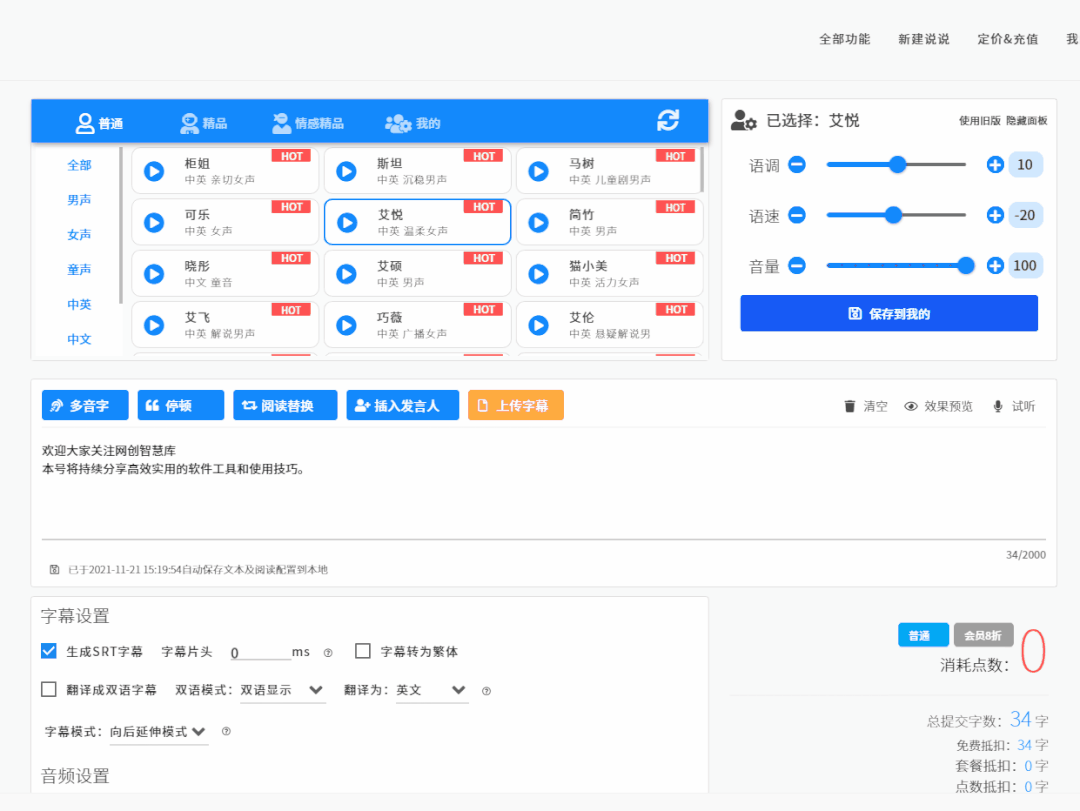Image resolution: width=1080 pixels, height=811 pixels.
Task: Uncheck the 生成SRT字幕 checkbox
Action: point(48,650)
